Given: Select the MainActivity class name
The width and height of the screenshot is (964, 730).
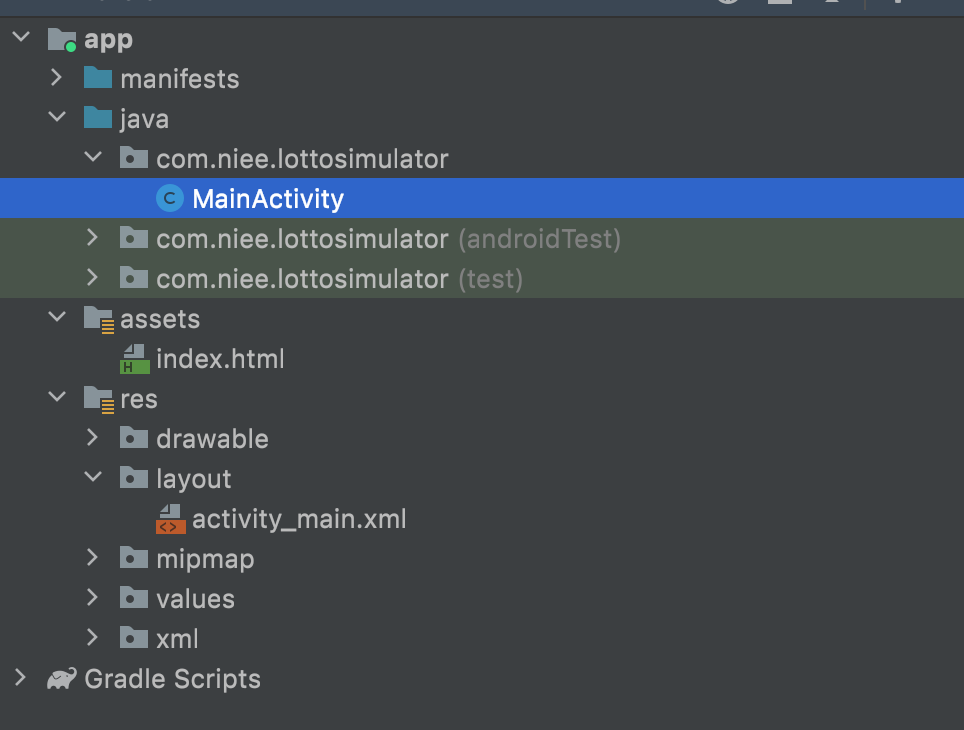Looking at the screenshot, I should [268, 199].
